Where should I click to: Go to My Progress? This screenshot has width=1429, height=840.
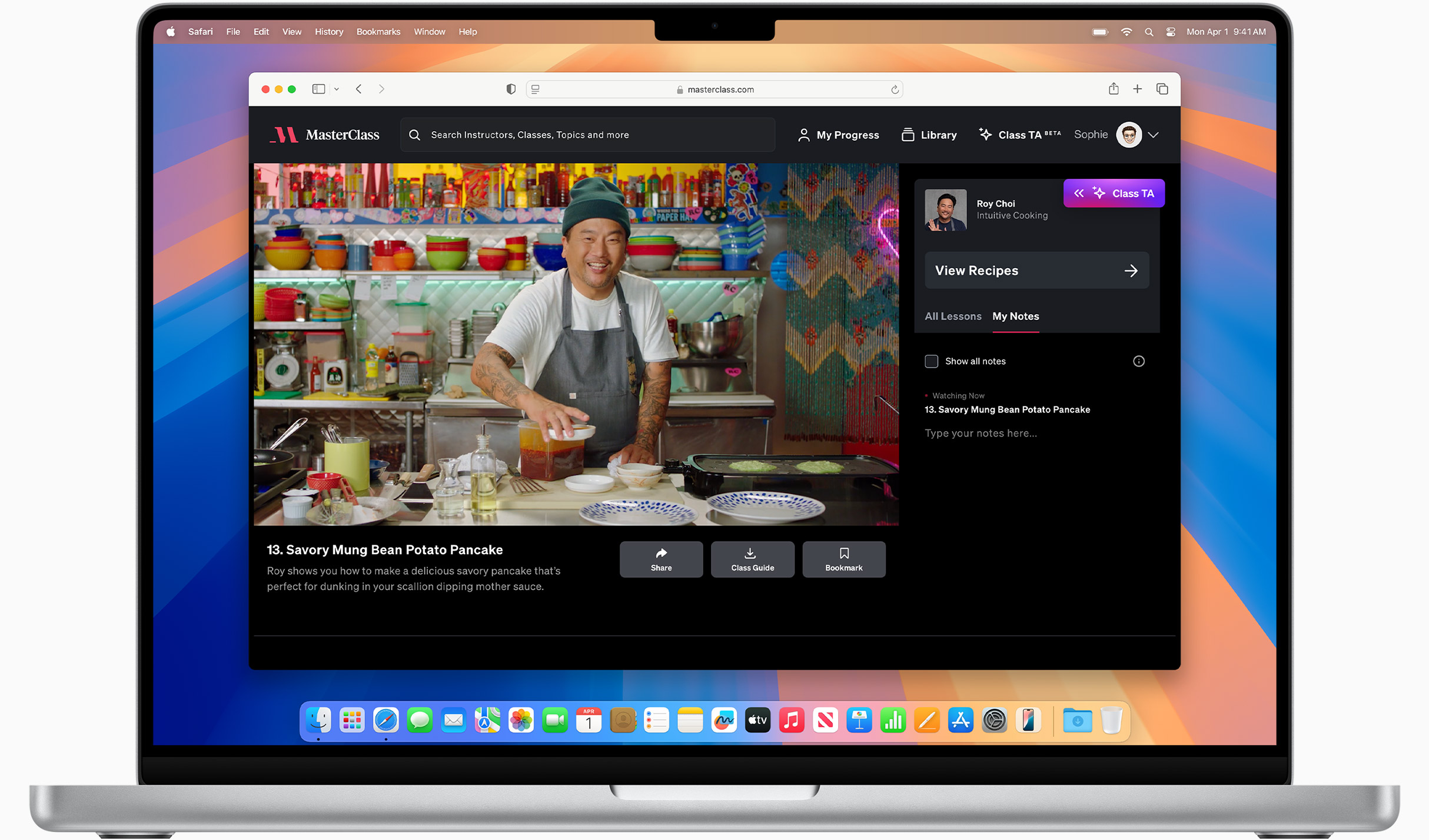838,135
